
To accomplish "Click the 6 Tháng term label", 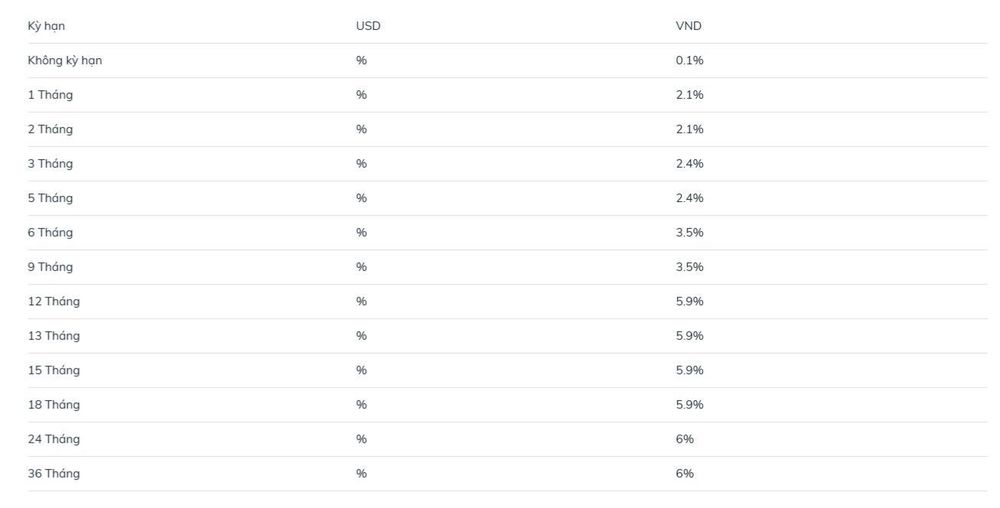I will click(50, 233).
